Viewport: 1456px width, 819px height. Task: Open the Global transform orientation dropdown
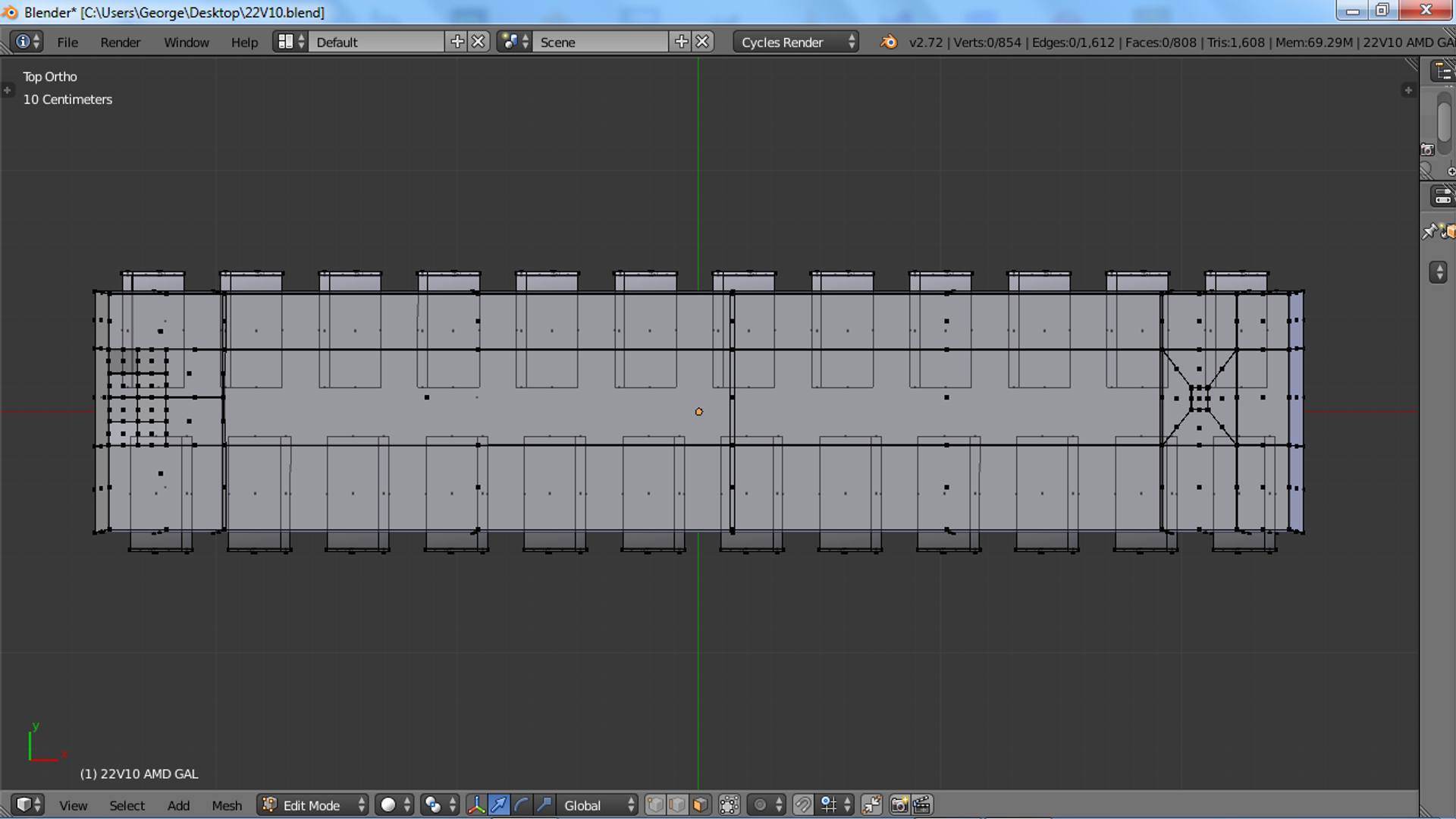coord(598,805)
